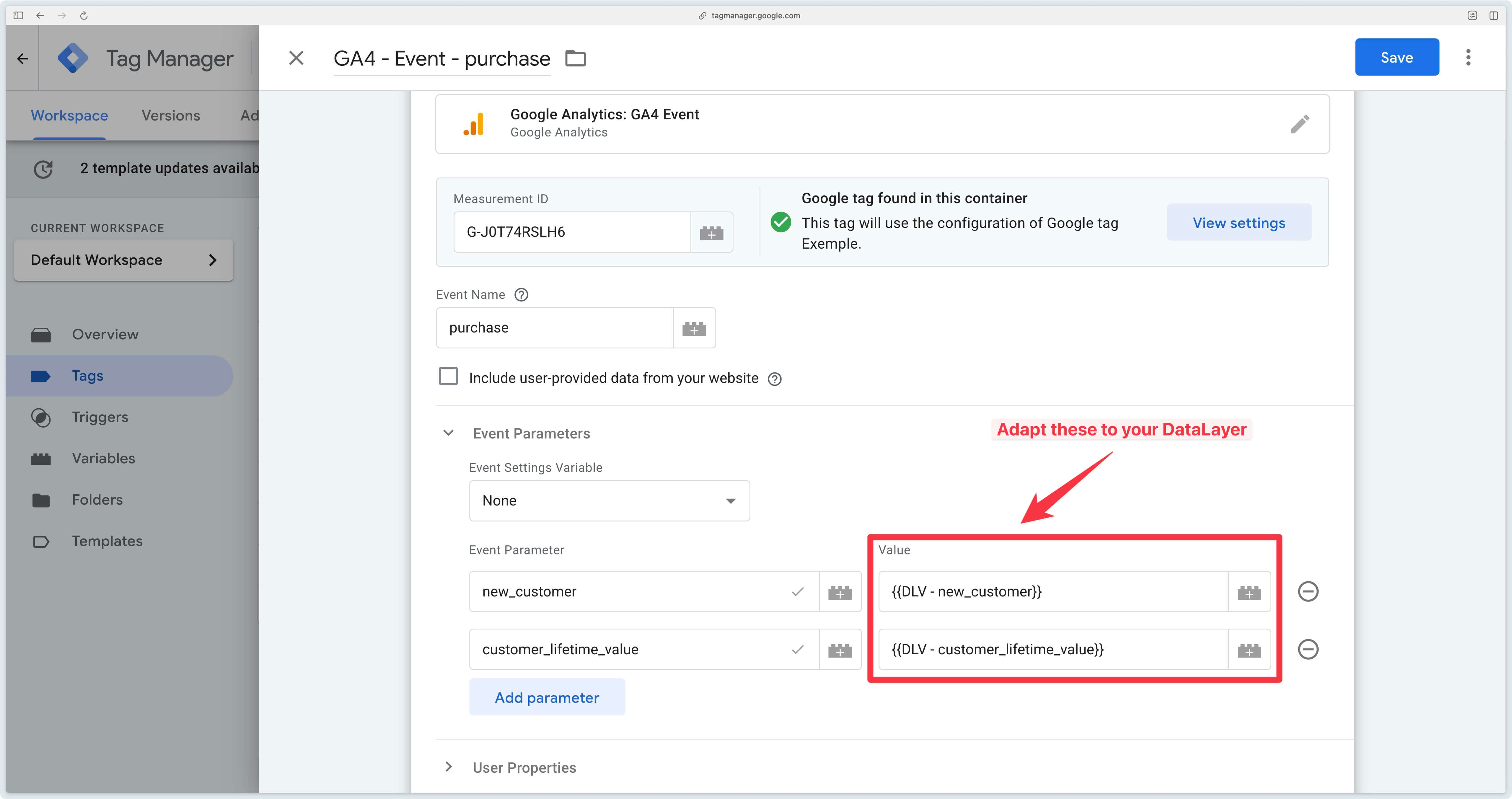Click the Measurement ID field

[572, 232]
